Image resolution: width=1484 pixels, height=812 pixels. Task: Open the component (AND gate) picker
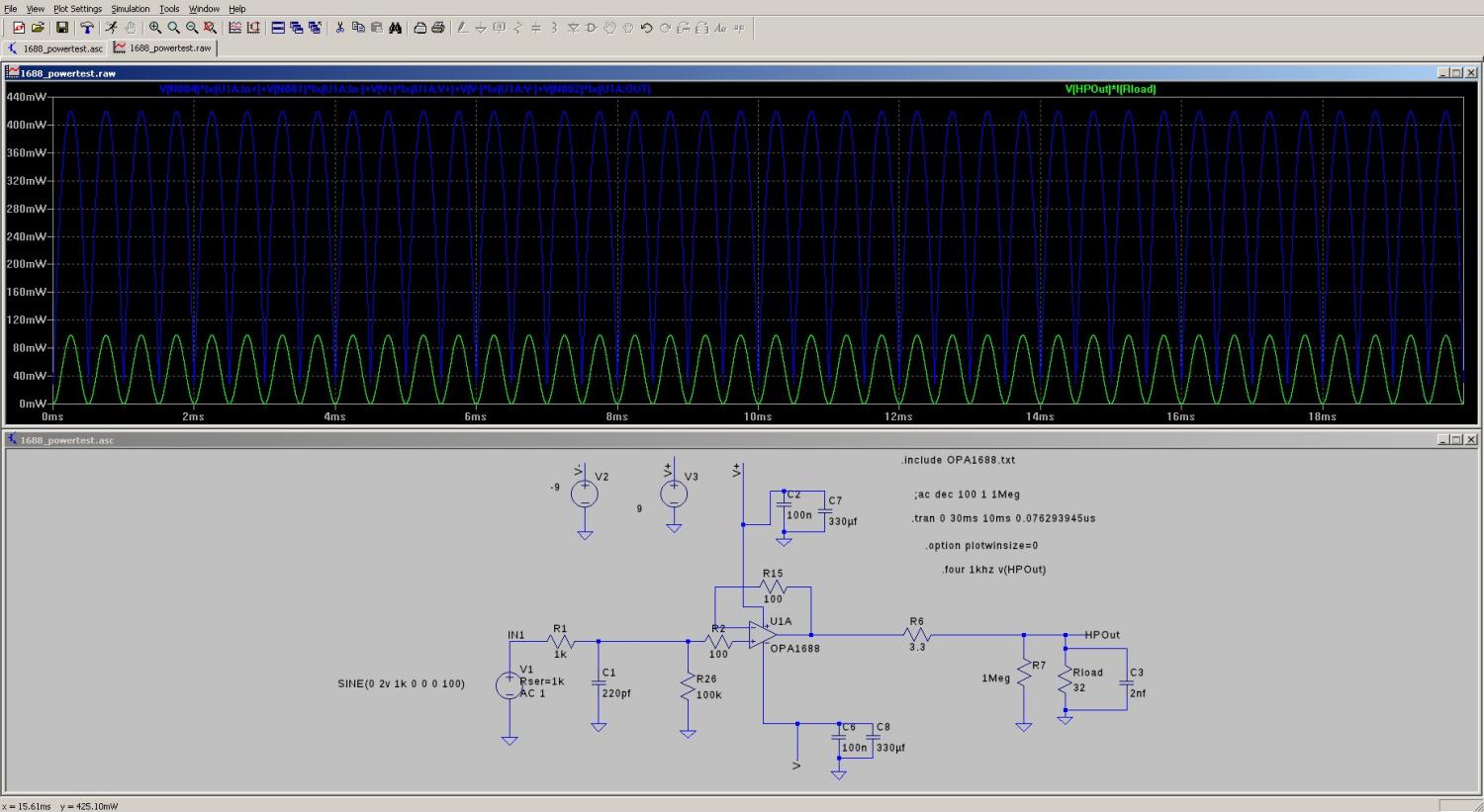(591, 28)
